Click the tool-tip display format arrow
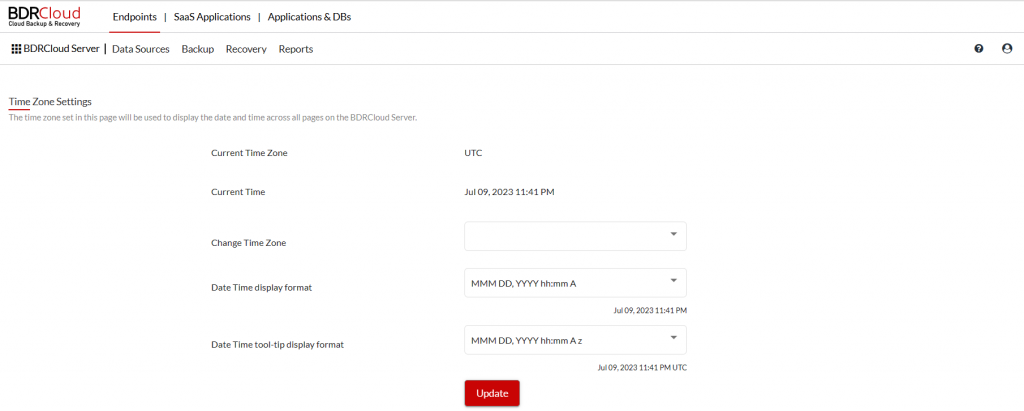This screenshot has width=1024, height=411. pos(674,338)
